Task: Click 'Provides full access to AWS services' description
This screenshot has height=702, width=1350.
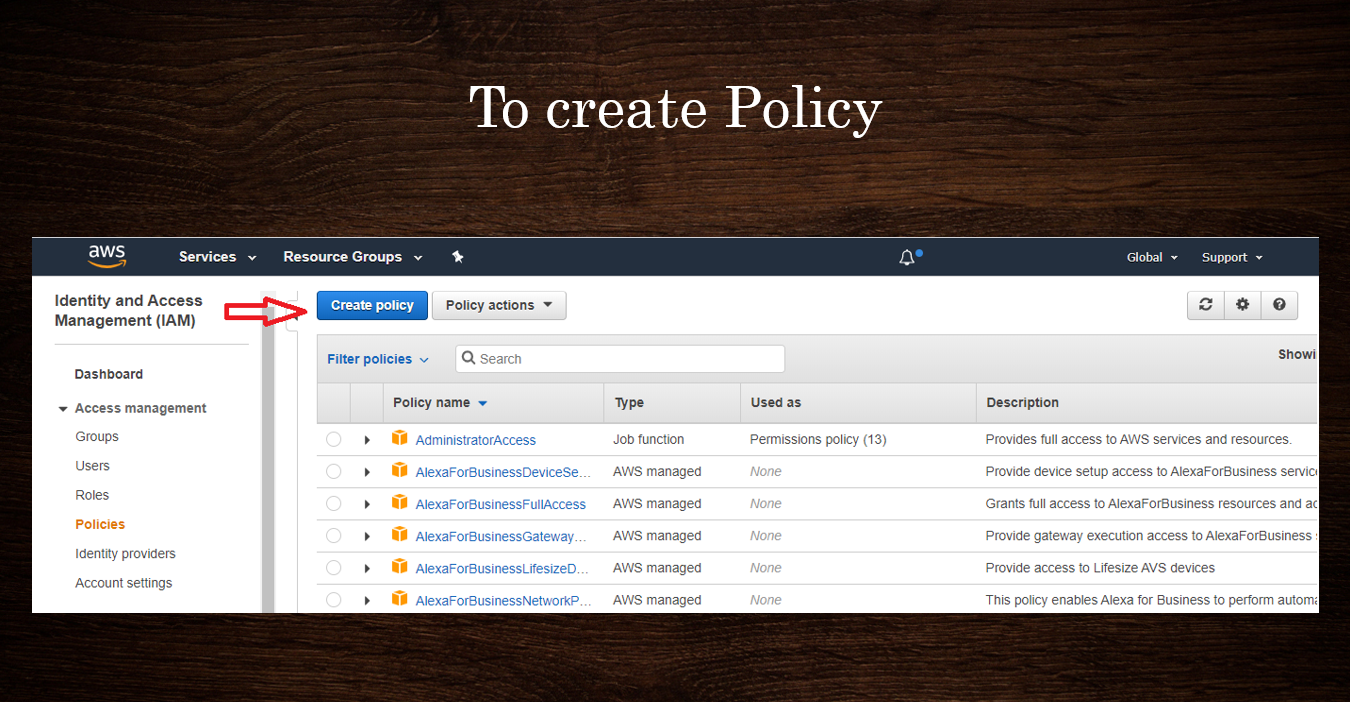Action: point(1138,439)
